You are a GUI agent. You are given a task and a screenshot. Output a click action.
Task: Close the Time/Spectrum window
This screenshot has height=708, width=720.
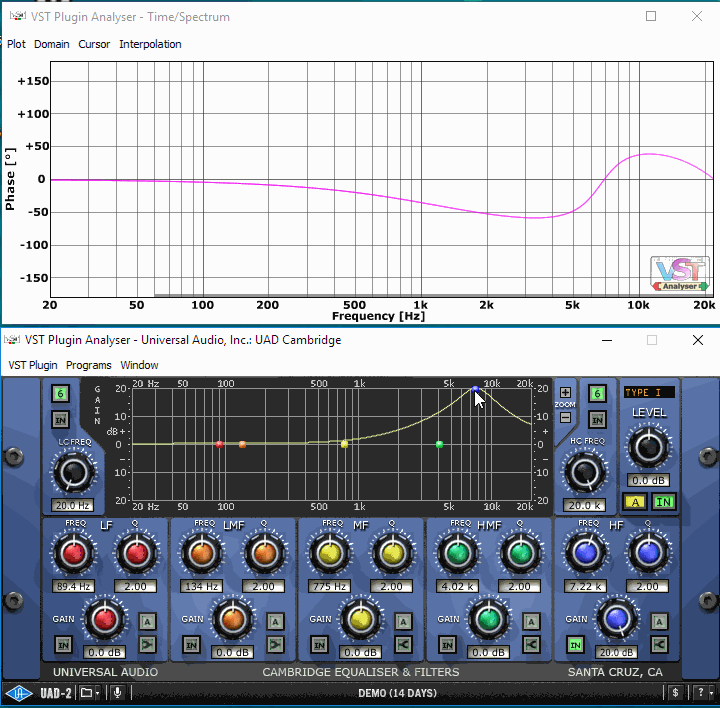[x=697, y=16]
